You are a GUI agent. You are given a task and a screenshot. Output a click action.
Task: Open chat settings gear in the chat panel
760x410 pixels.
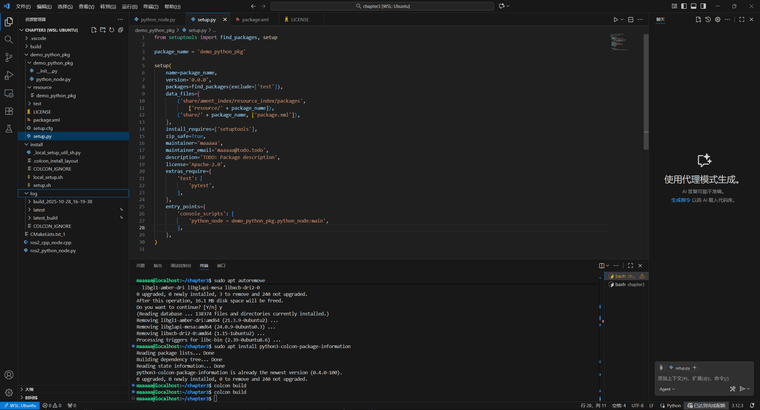(x=718, y=19)
